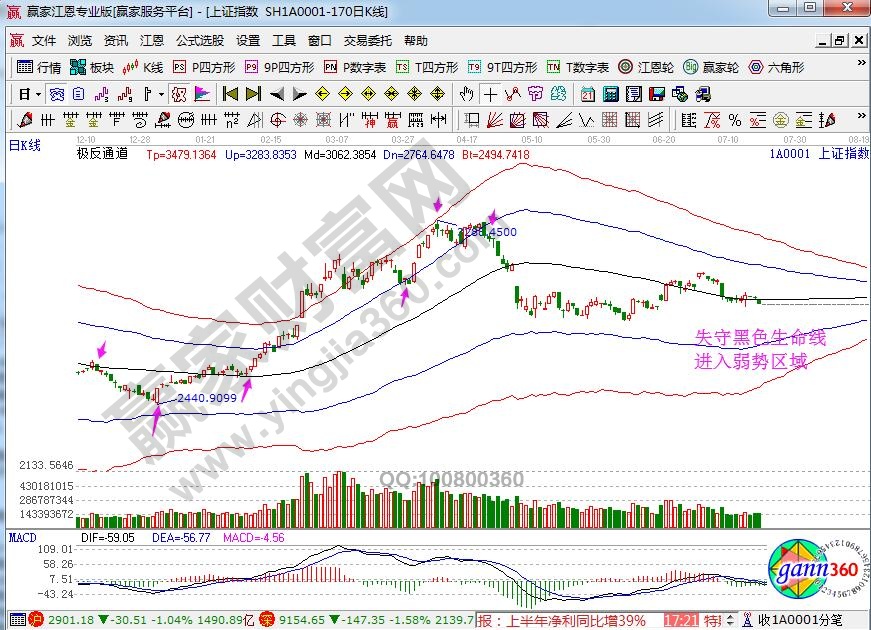Toggle the crosshair cursor mode
This screenshot has width=871, height=630.
click(x=488, y=95)
